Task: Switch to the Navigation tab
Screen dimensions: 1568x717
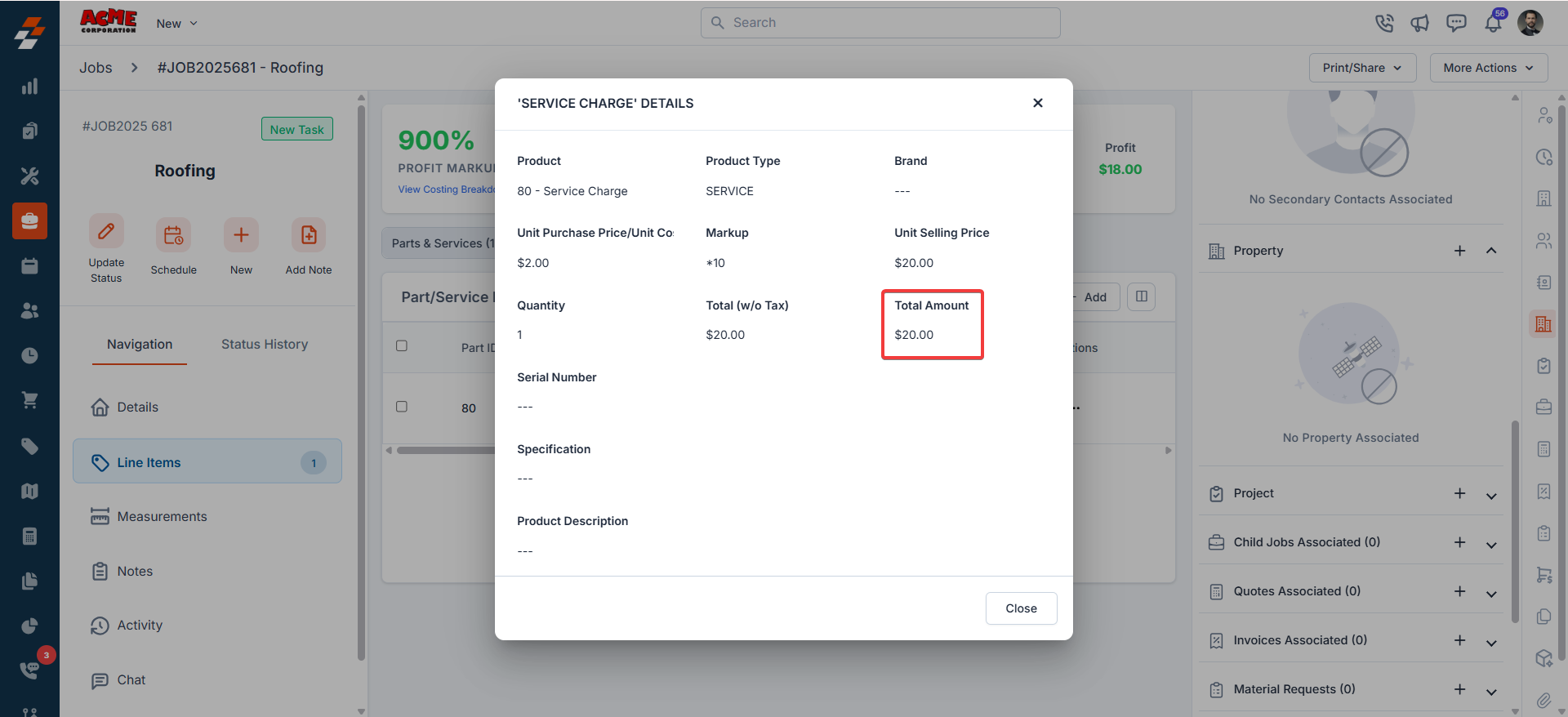Action: pos(140,345)
